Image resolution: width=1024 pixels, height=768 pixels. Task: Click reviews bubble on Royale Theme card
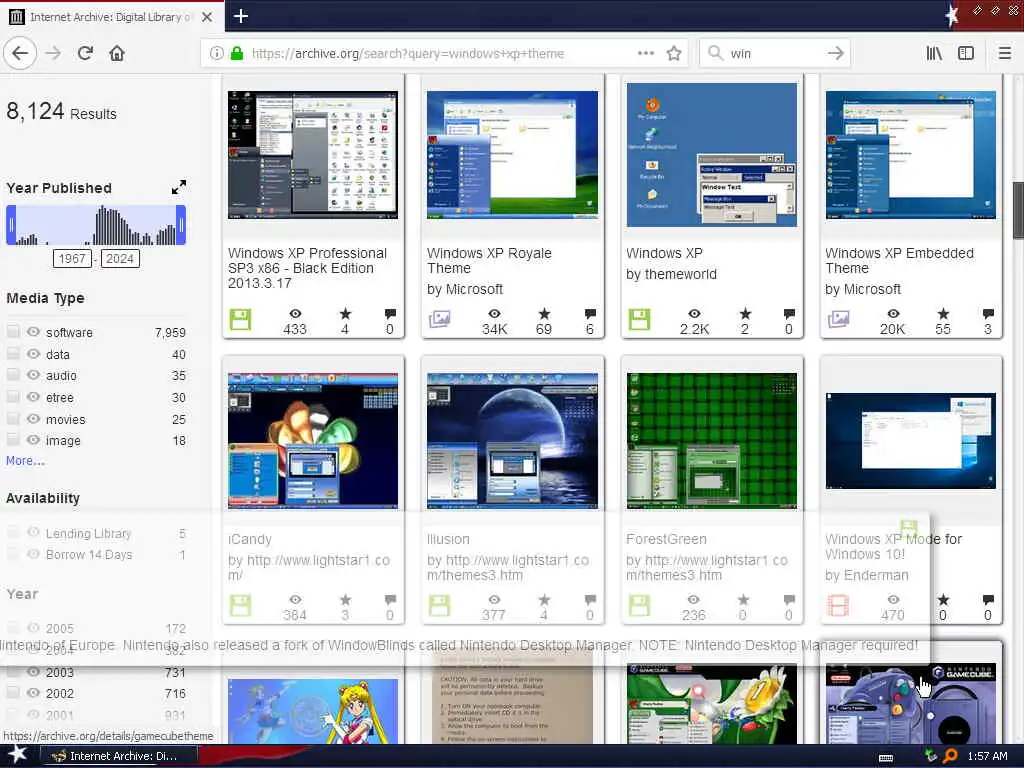[x=590, y=314]
